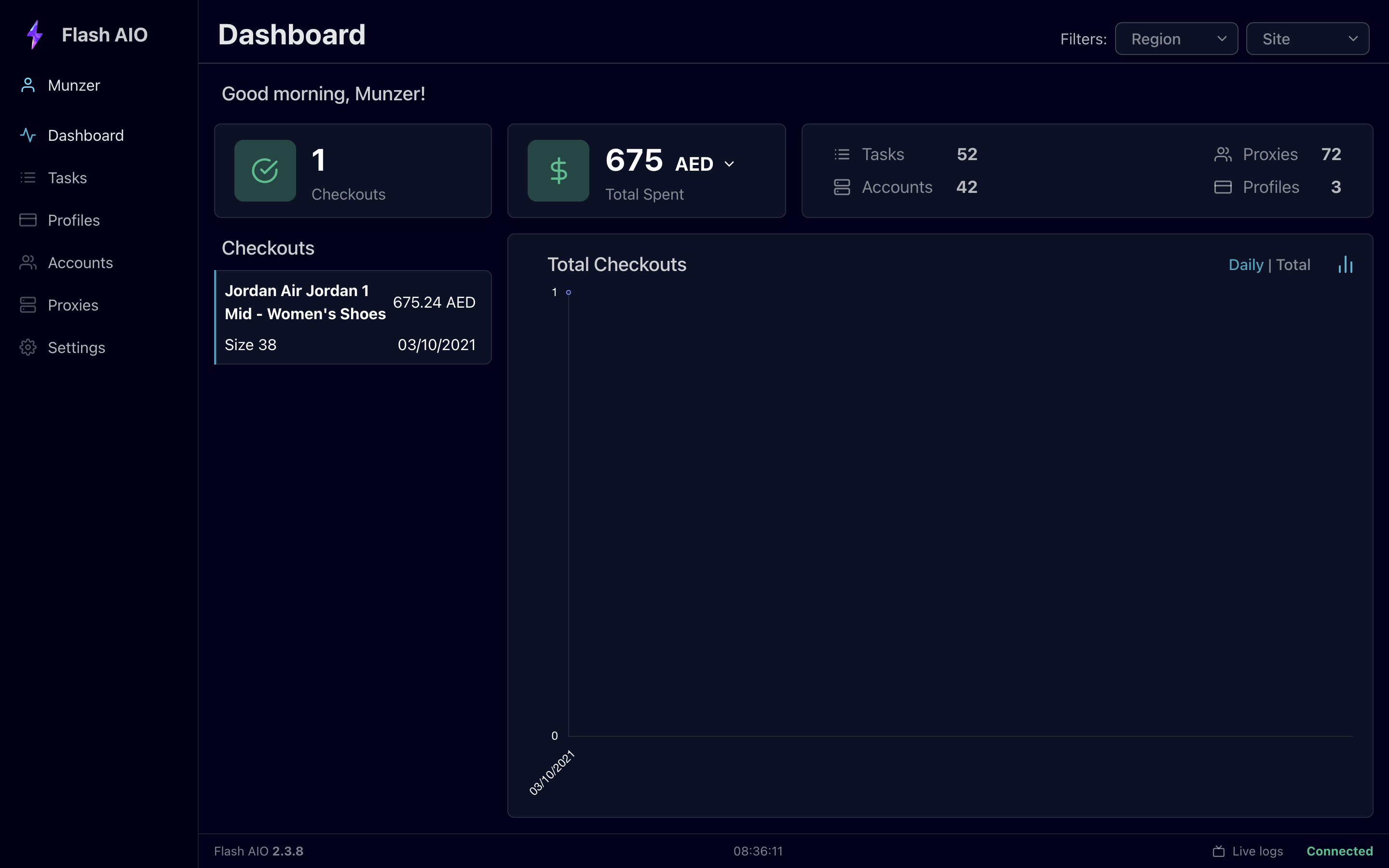1389x868 pixels.
Task: Click the Proxies server icon in sidebar
Action: tap(27, 305)
